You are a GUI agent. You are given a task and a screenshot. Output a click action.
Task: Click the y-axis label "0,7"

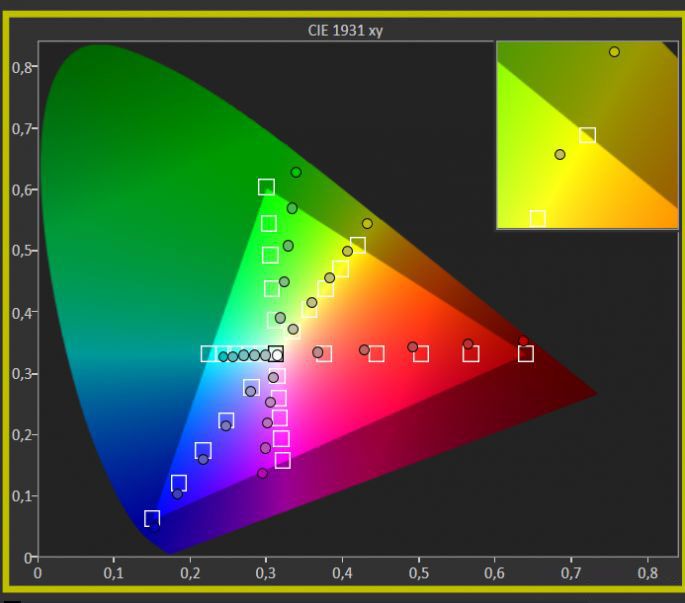click(x=21, y=129)
